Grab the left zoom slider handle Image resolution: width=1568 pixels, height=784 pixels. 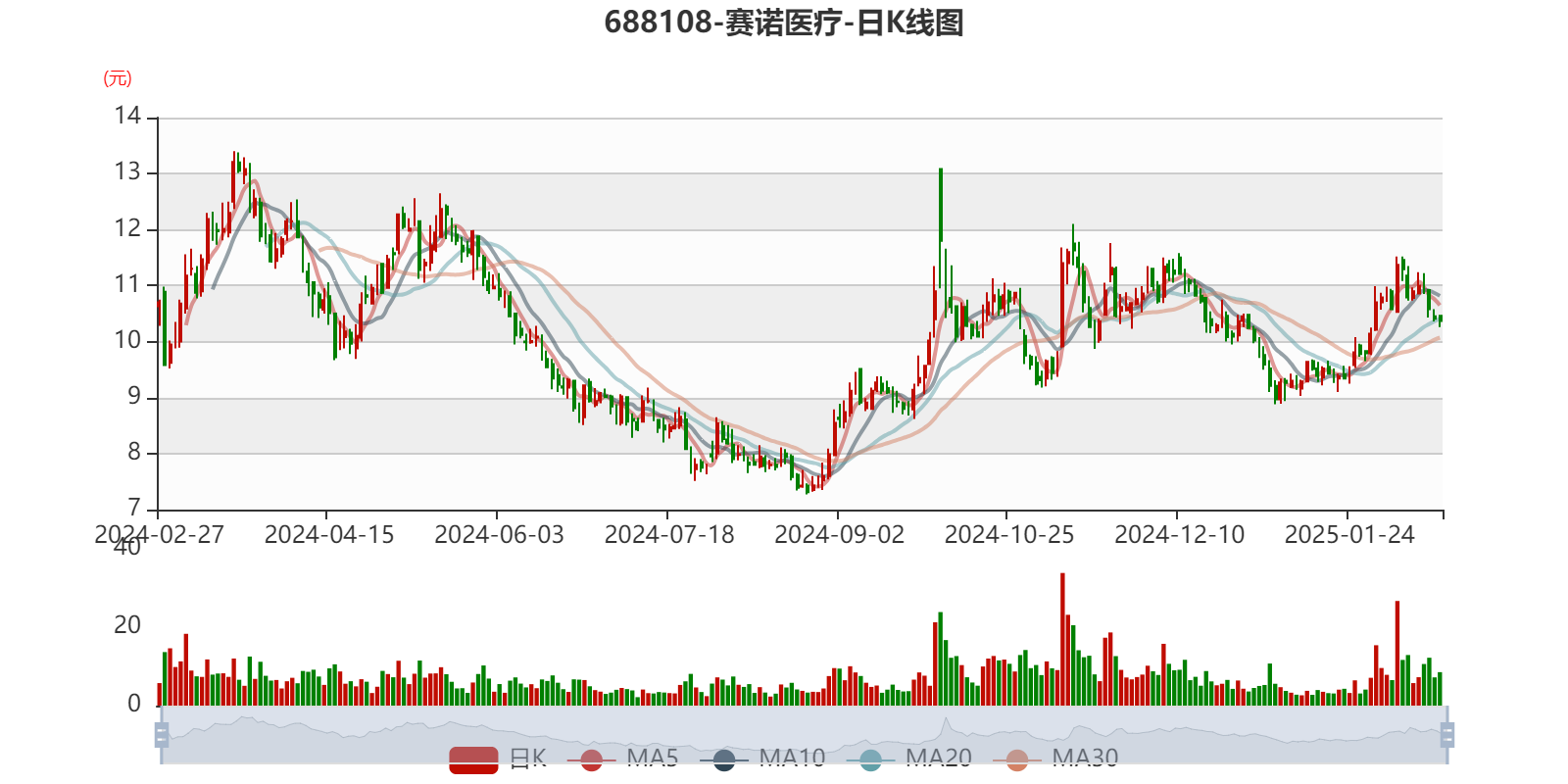[x=162, y=735]
